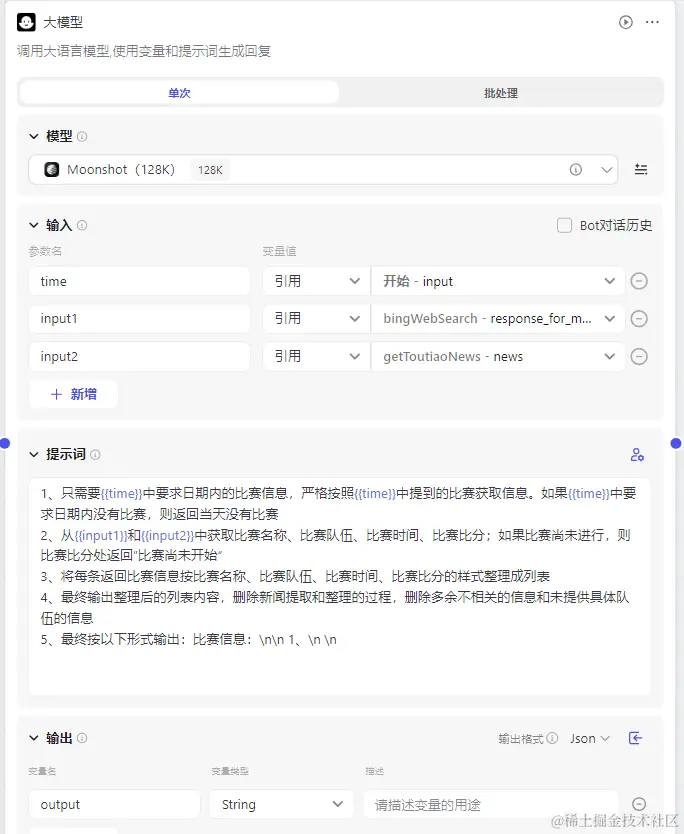Image resolution: width=684 pixels, height=834 pixels.
Task: Click the right blue connection port
Action: tap(676, 443)
